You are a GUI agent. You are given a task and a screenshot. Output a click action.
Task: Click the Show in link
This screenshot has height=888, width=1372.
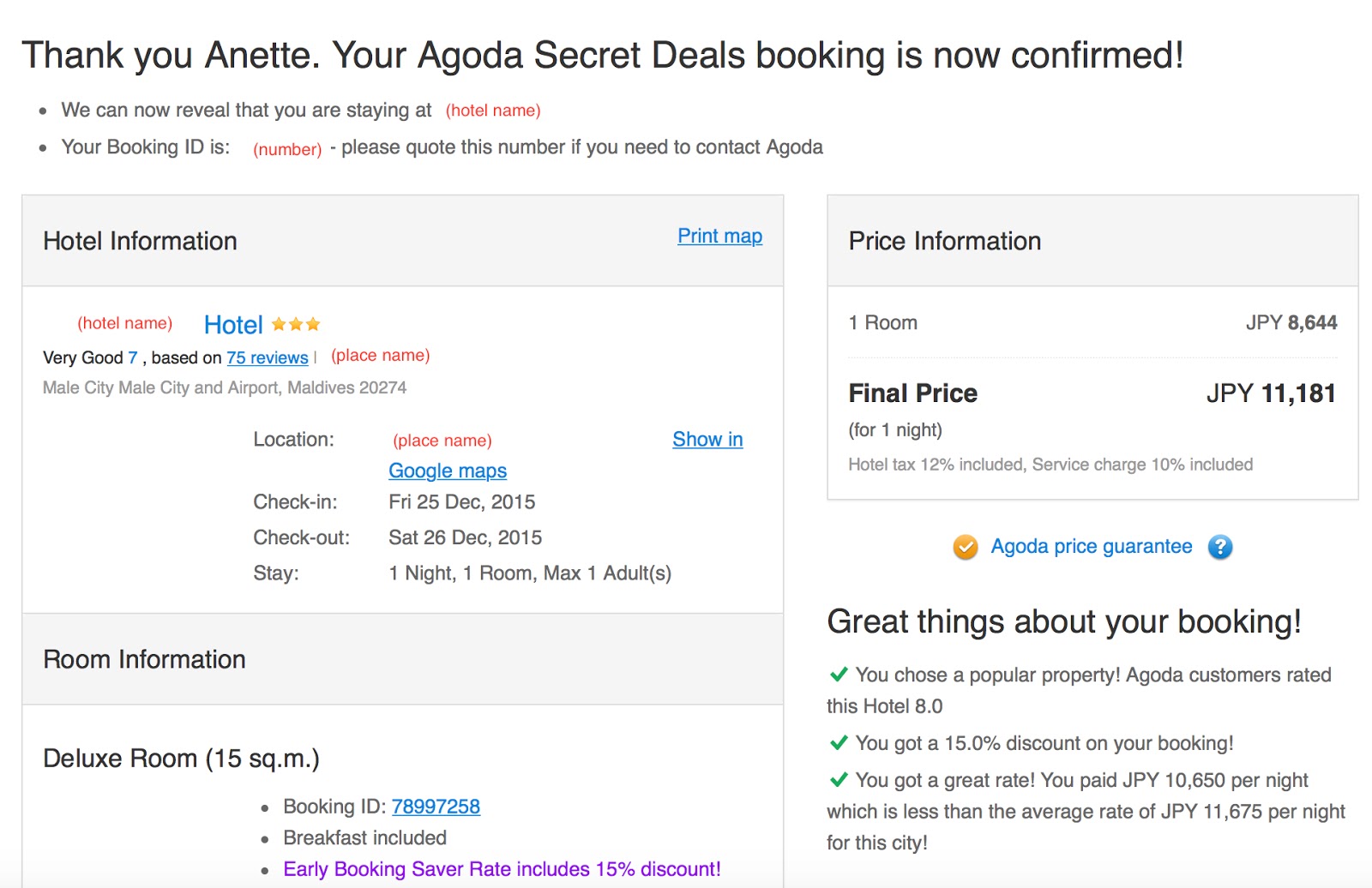coord(707,439)
